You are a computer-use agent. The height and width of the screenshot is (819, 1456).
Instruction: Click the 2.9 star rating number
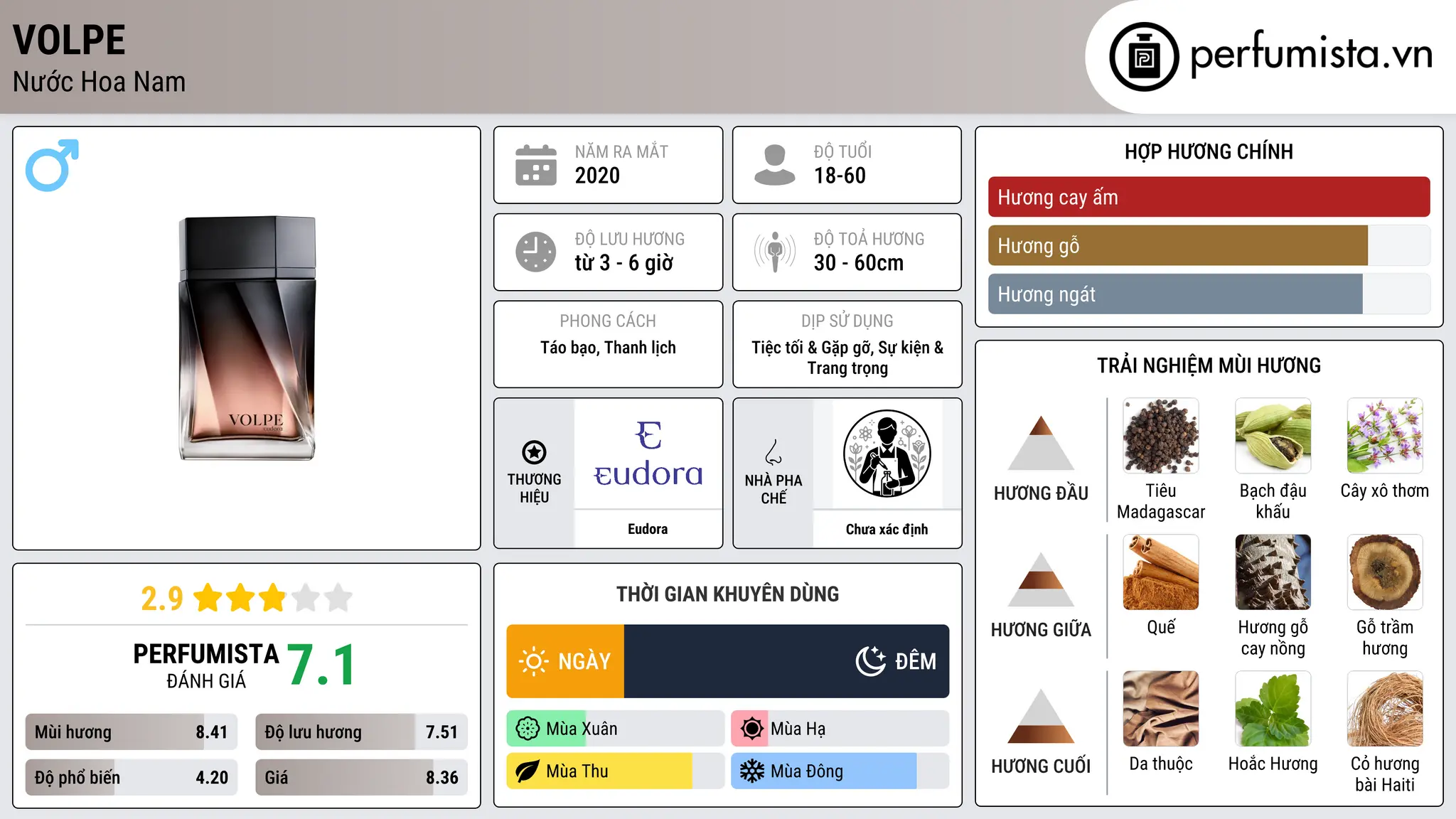162,599
